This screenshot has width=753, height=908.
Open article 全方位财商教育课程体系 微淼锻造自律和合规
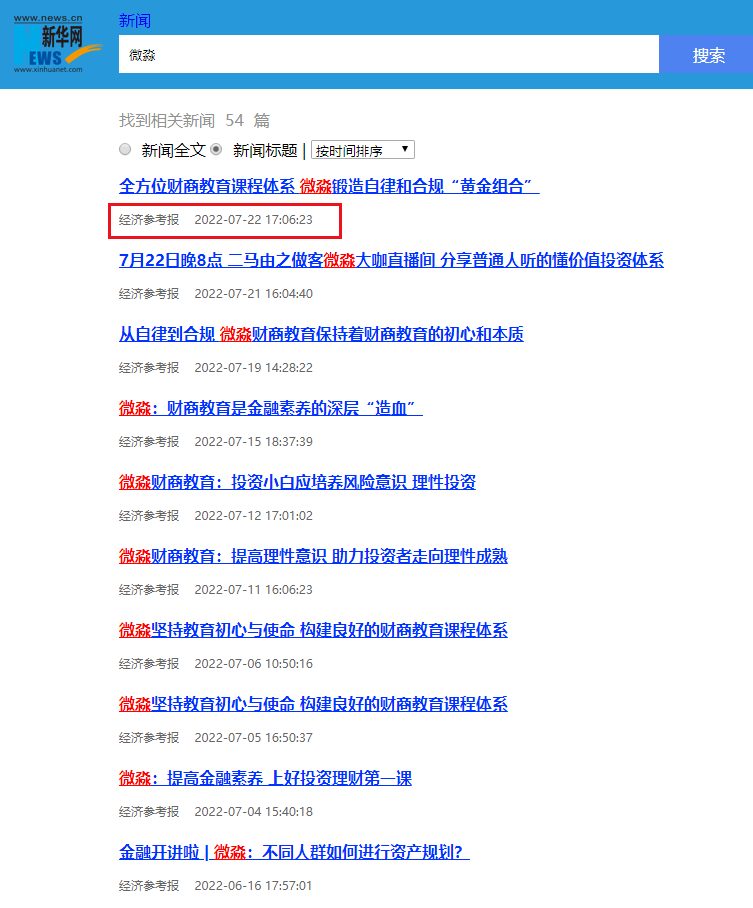[329, 186]
